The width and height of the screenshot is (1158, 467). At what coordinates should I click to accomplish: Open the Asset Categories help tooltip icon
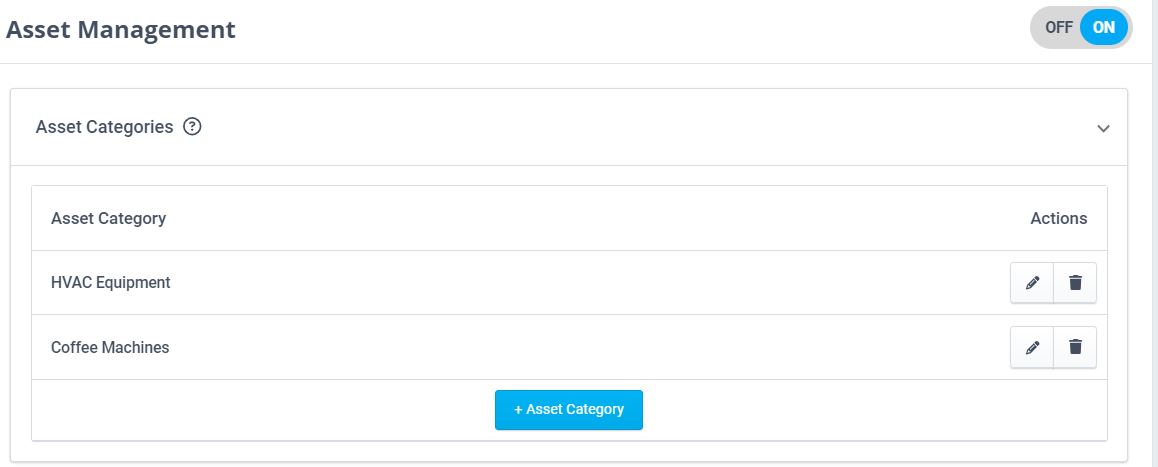coord(193,127)
